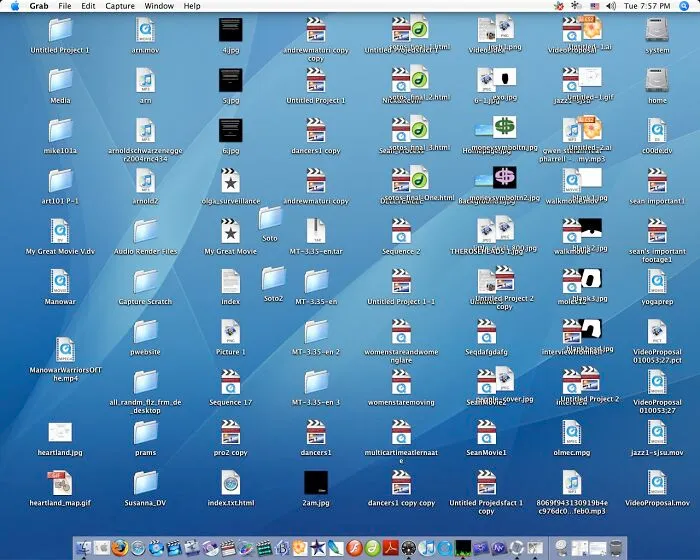
Task: Click the volume icon in menu bar
Action: tap(611, 6)
